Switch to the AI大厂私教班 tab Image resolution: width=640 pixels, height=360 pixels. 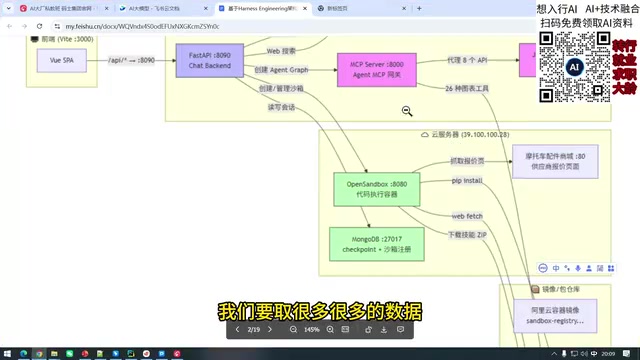(x=63, y=8)
